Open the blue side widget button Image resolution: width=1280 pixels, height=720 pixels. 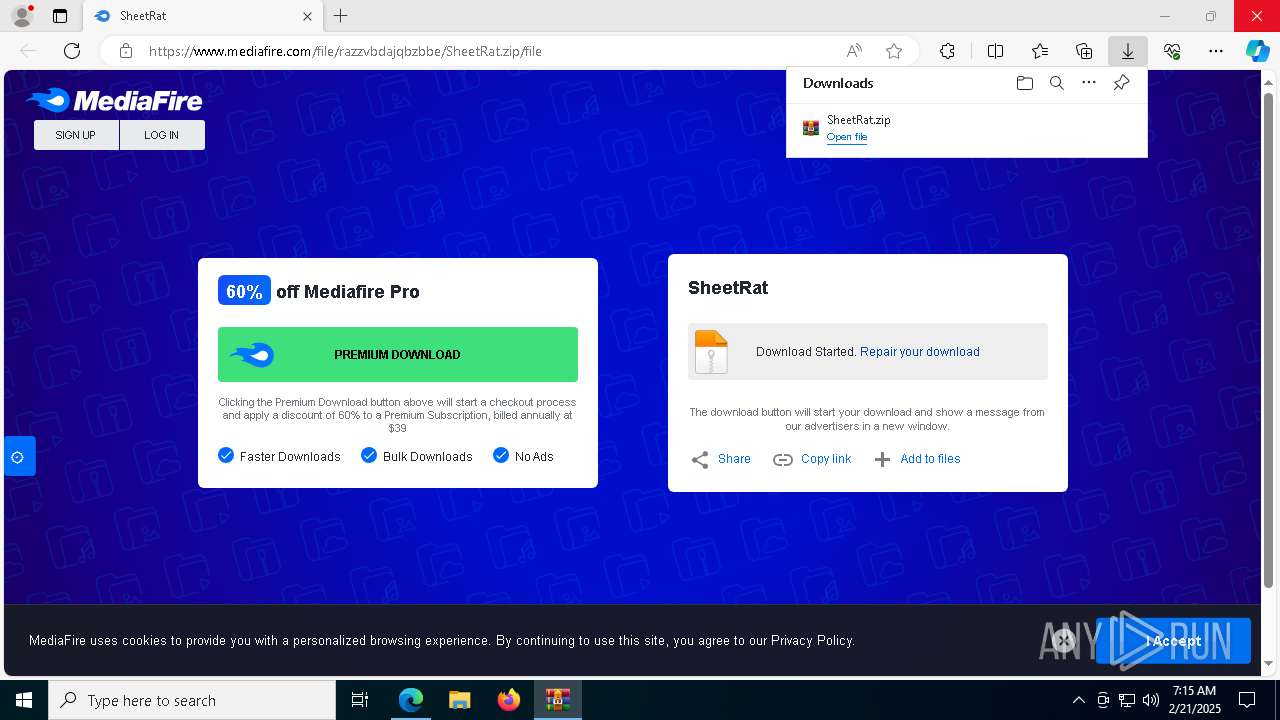19,457
